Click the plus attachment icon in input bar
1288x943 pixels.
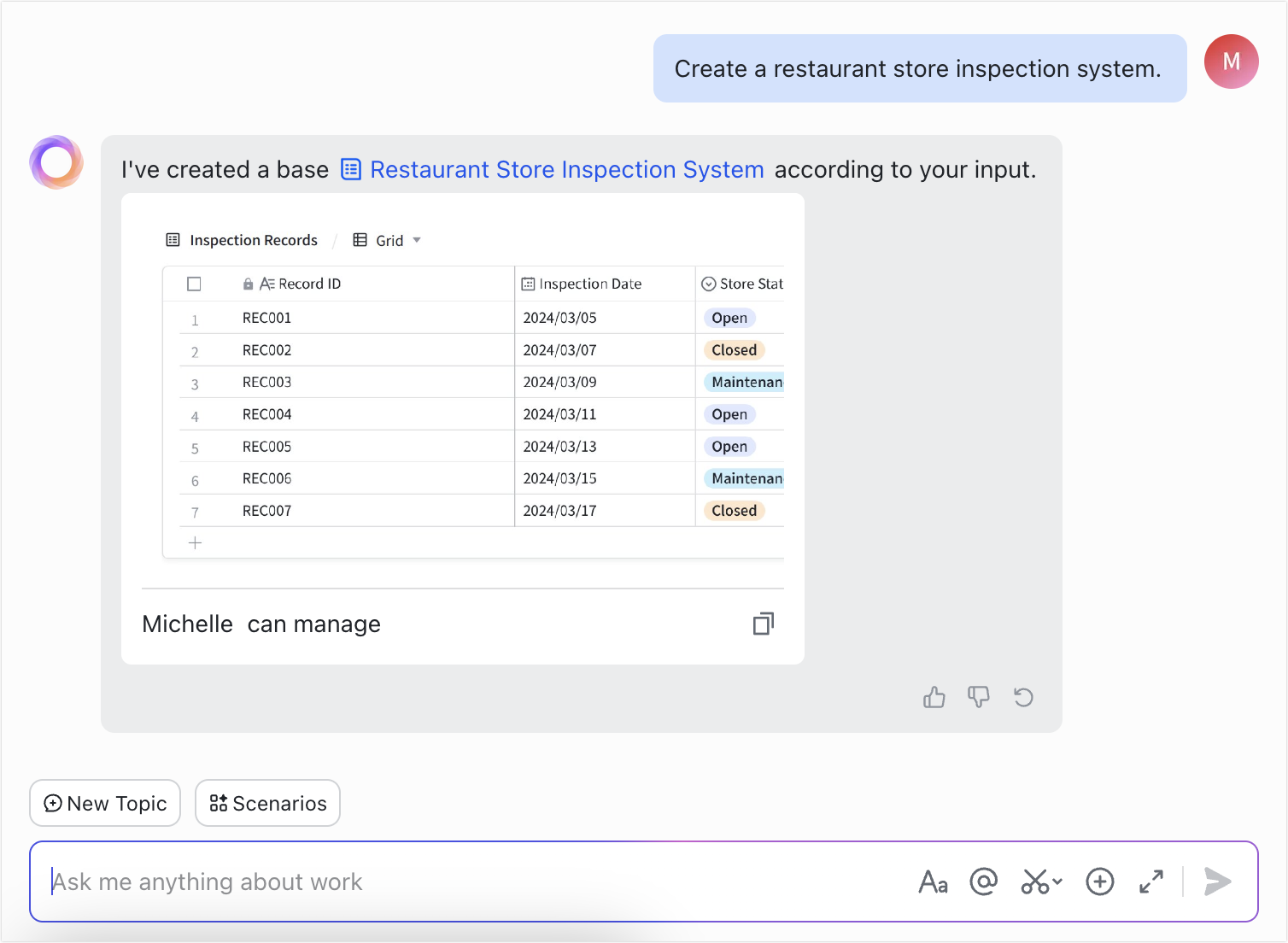pyautogui.click(x=1100, y=881)
